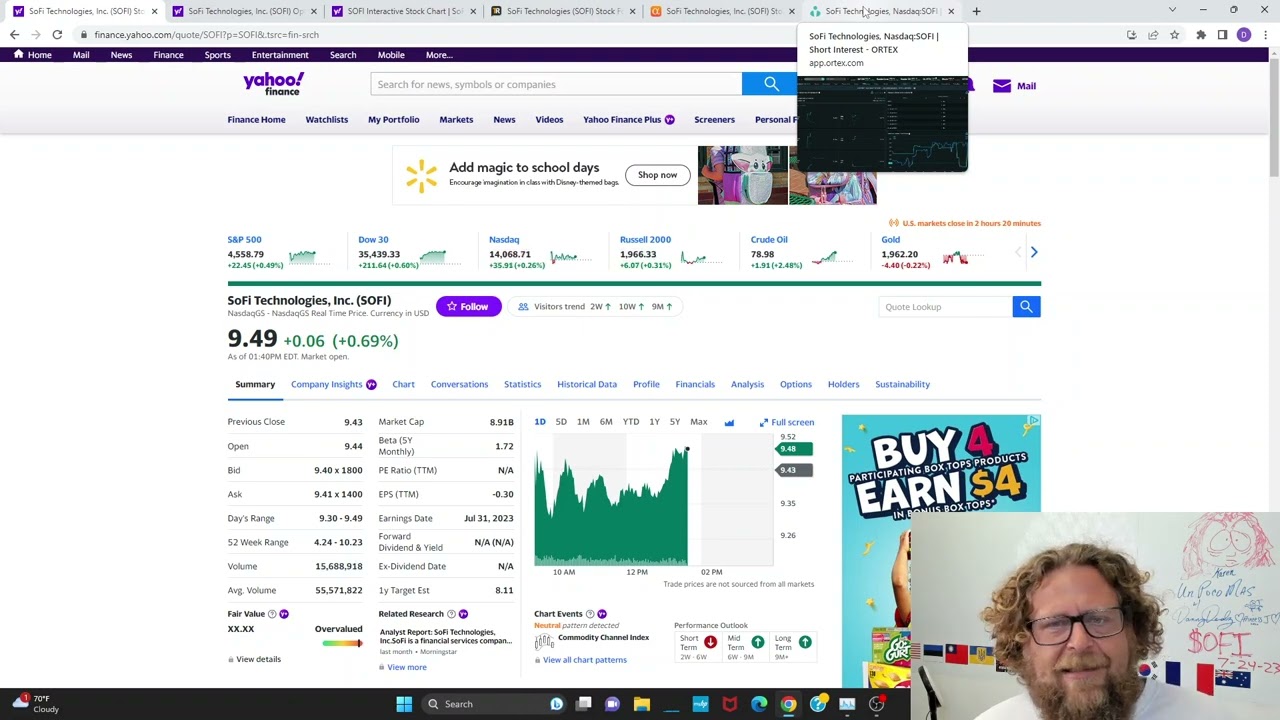
Task: Switch to the Historical Data tab
Action: point(587,384)
